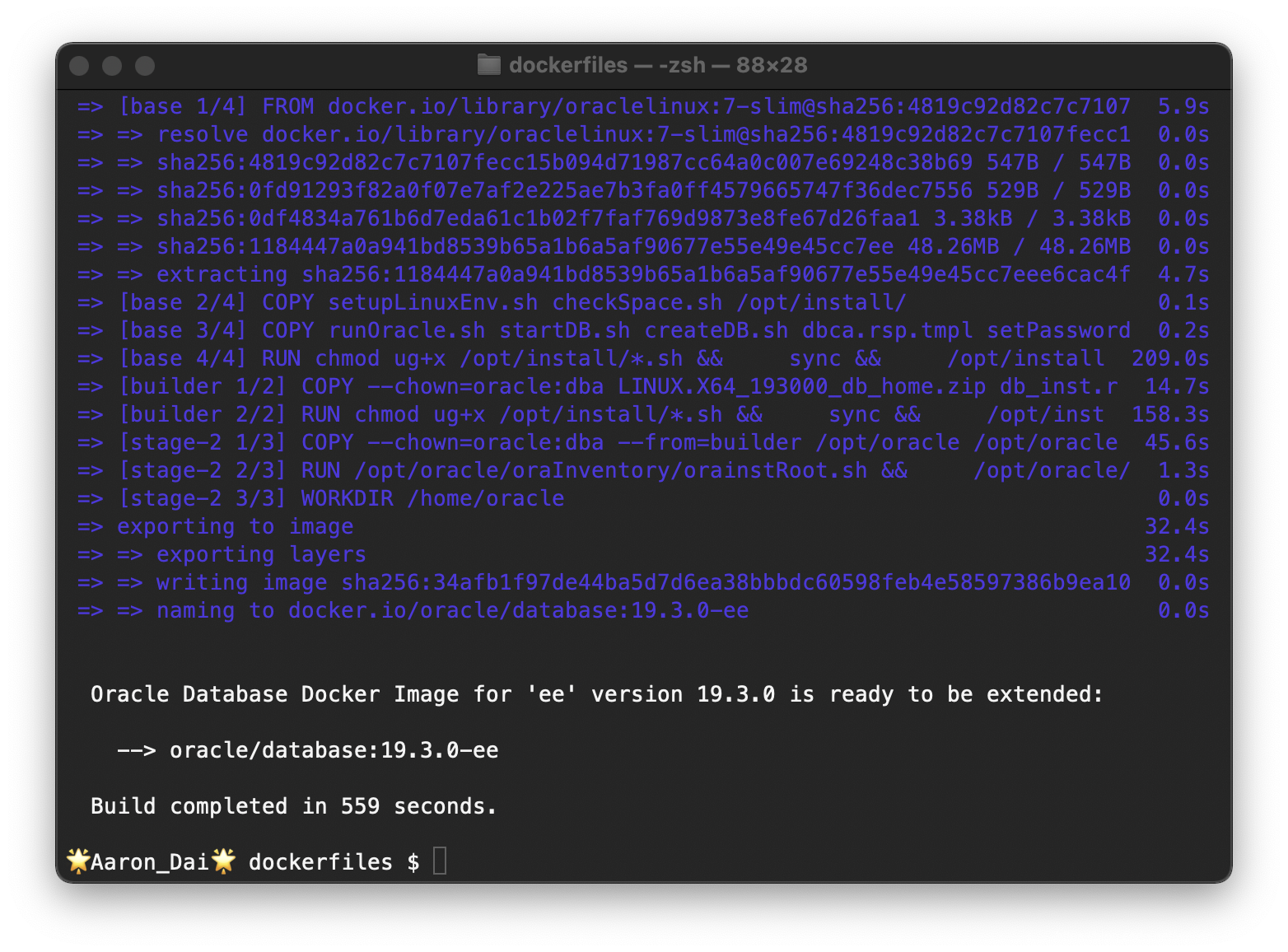The height and width of the screenshot is (952, 1288).
Task: Click the star emoji before Aaron_Dai in prompt
Action: point(78,861)
